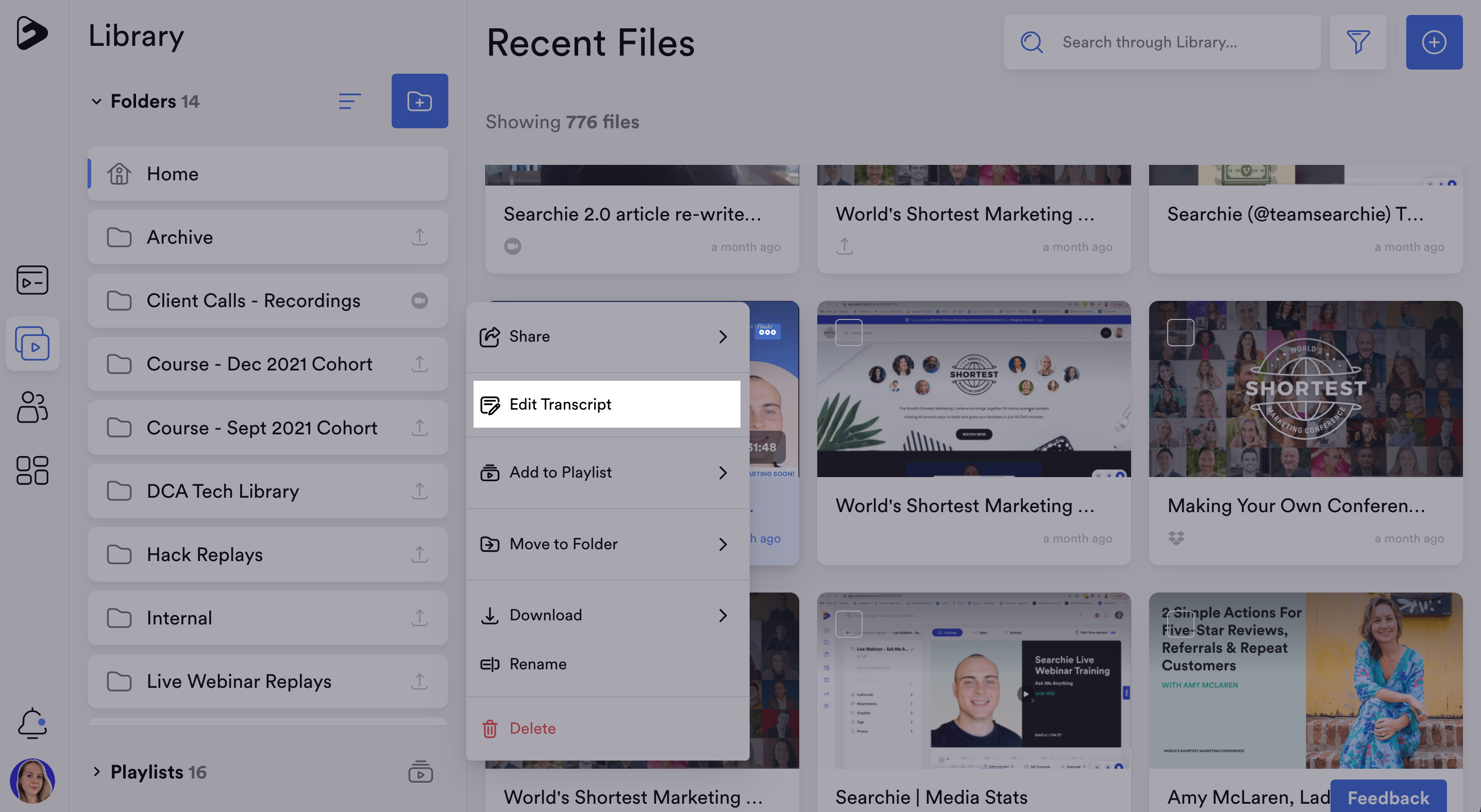Open Searchie 2.0 article re-write file title
1481x812 pixels.
pos(632,214)
